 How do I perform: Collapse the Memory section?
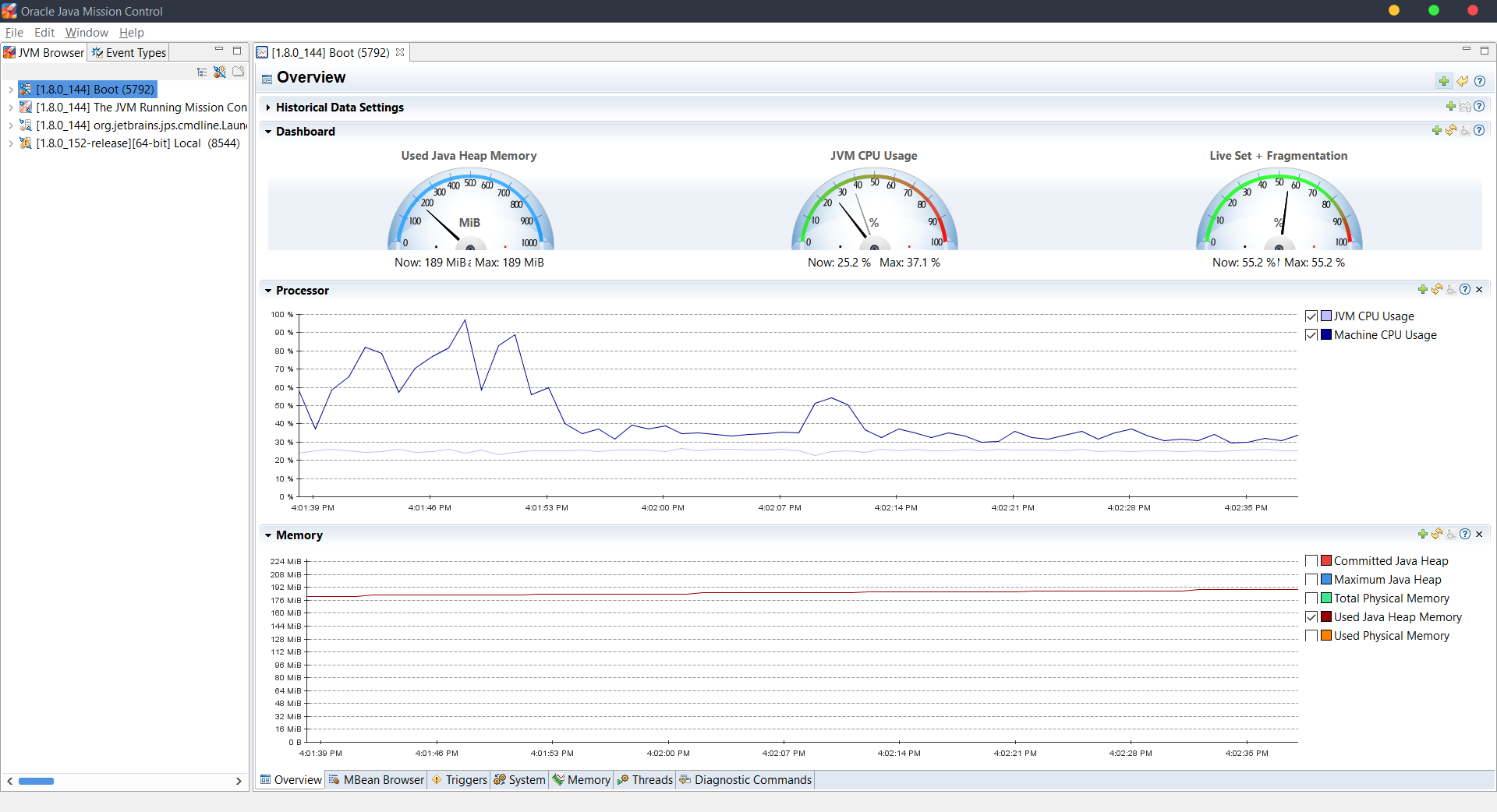click(x=268, y=535)
